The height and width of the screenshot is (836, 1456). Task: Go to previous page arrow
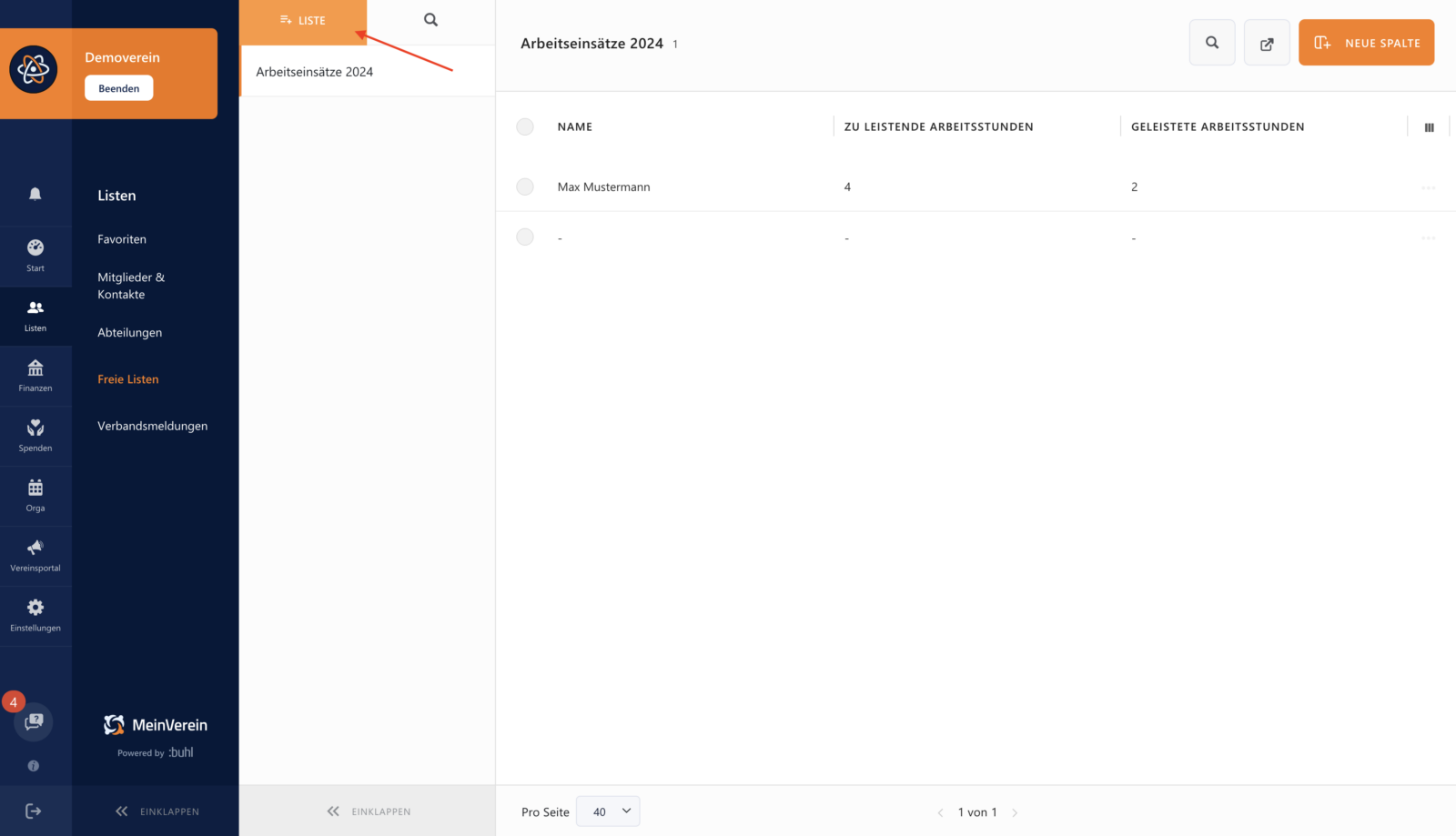click(940, 812)
